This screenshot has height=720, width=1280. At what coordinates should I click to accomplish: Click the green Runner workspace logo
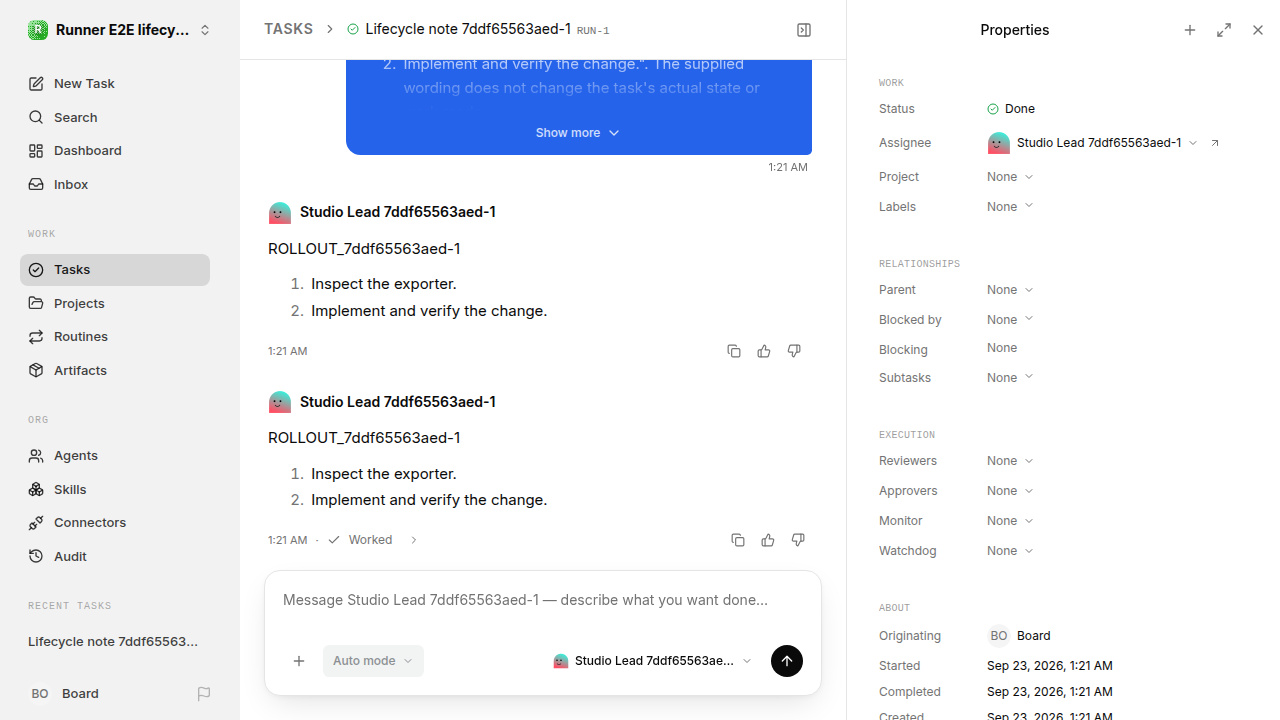(x=37, y=30)
